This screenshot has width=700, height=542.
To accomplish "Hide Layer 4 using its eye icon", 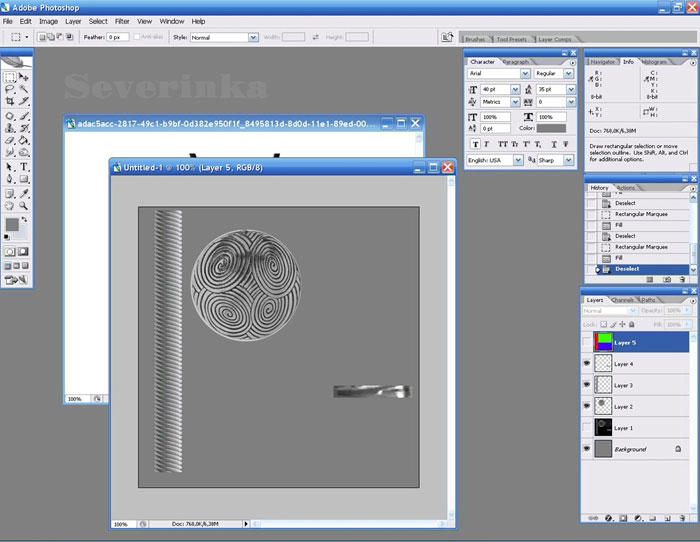I will pyautogui.click(x=587, y=364).
